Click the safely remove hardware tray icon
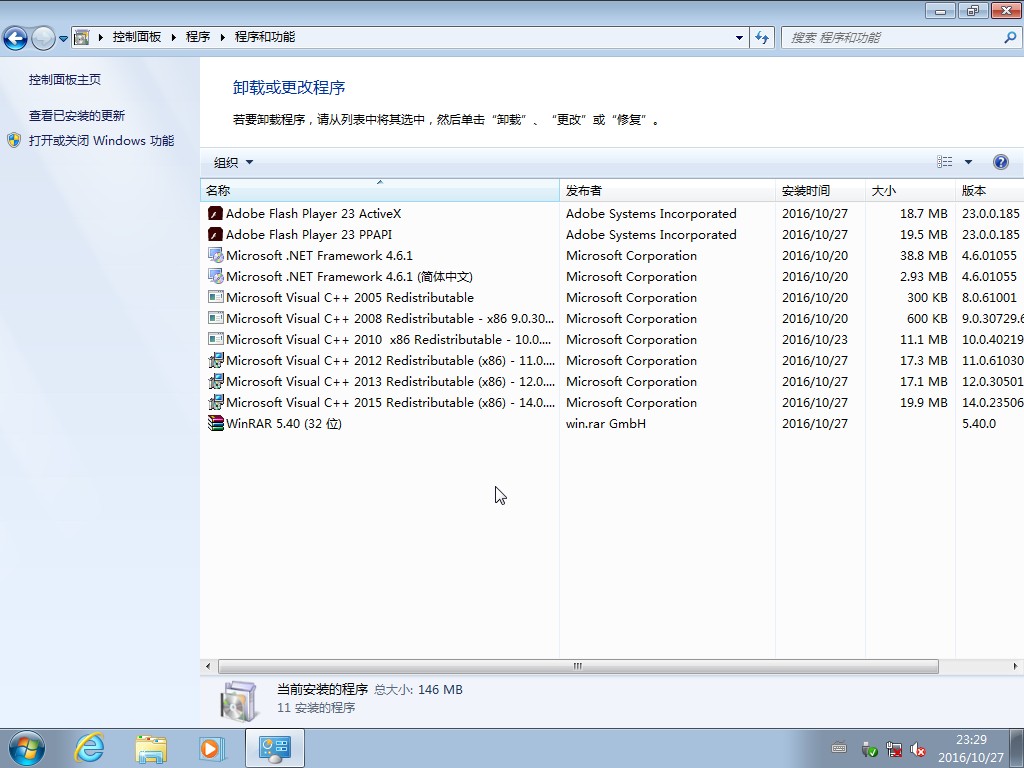This screenshot has width=1024, height=768. [x=869, y=749]
